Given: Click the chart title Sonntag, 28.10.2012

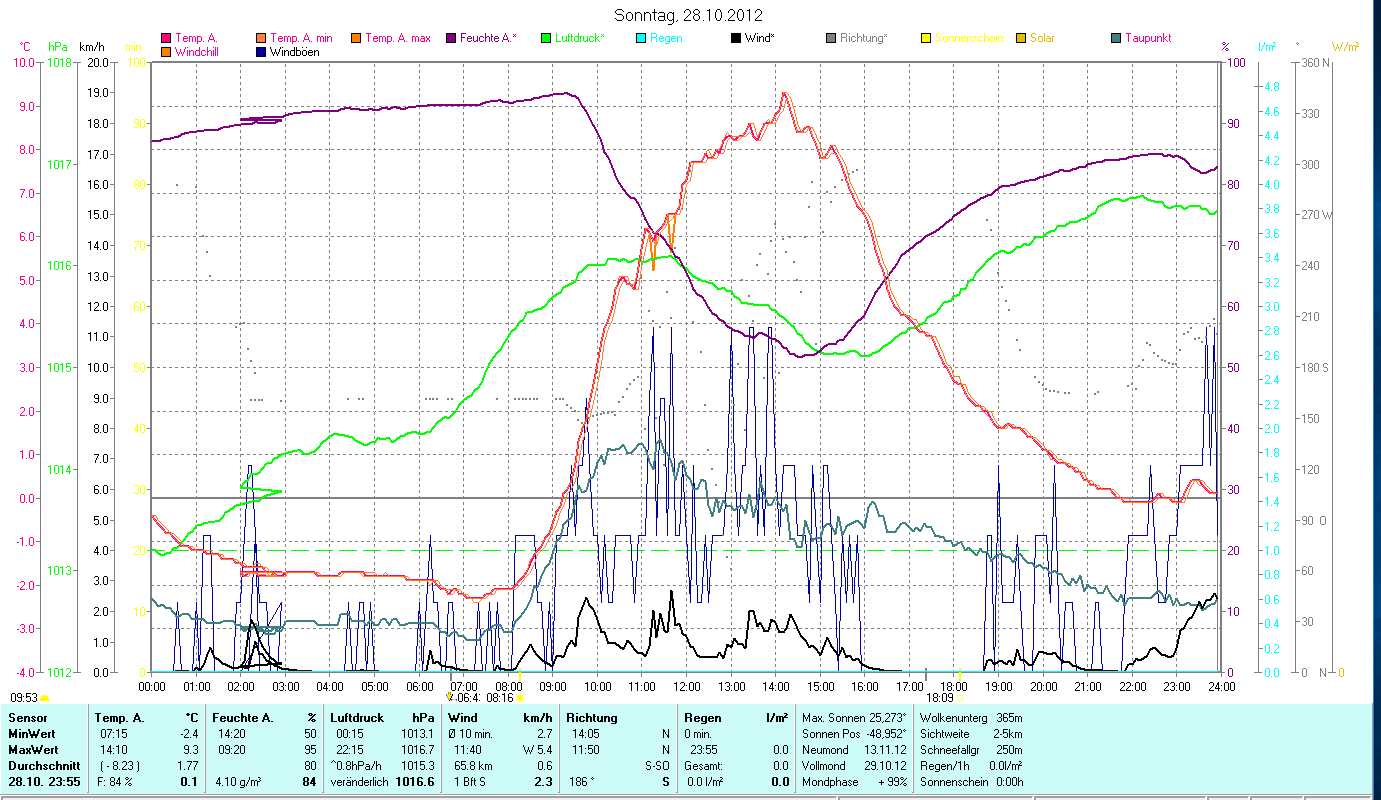Looking at the screenshot, I should click(690, 15).
